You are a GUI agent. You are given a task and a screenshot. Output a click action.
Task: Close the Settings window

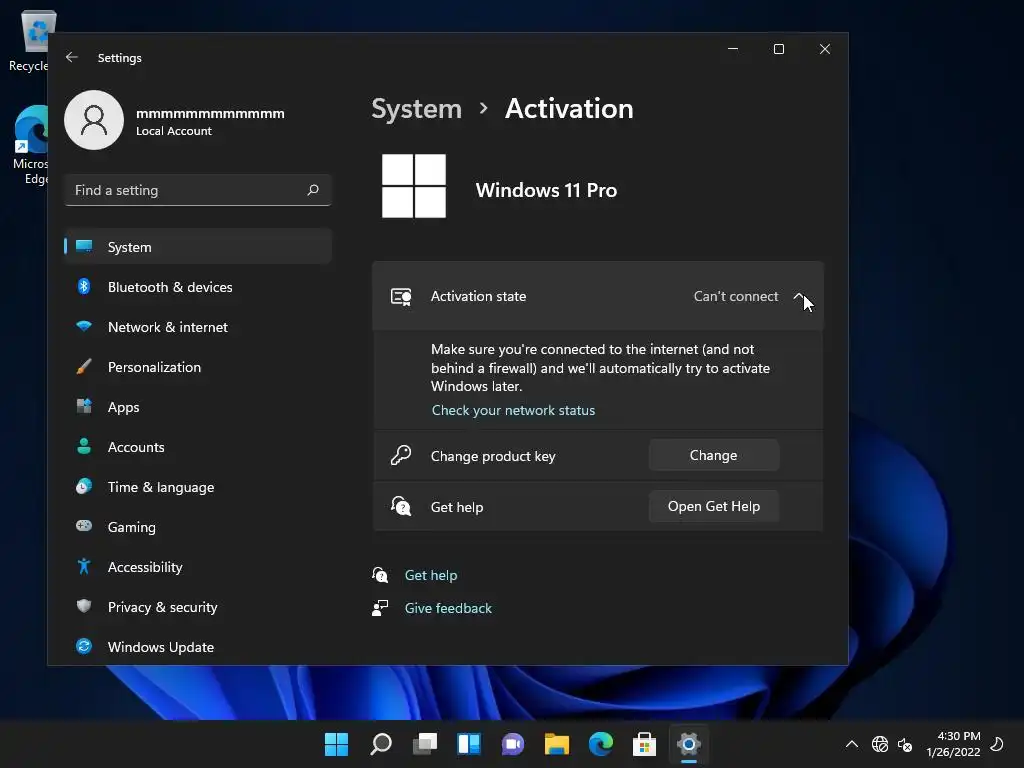coord(825,49)
